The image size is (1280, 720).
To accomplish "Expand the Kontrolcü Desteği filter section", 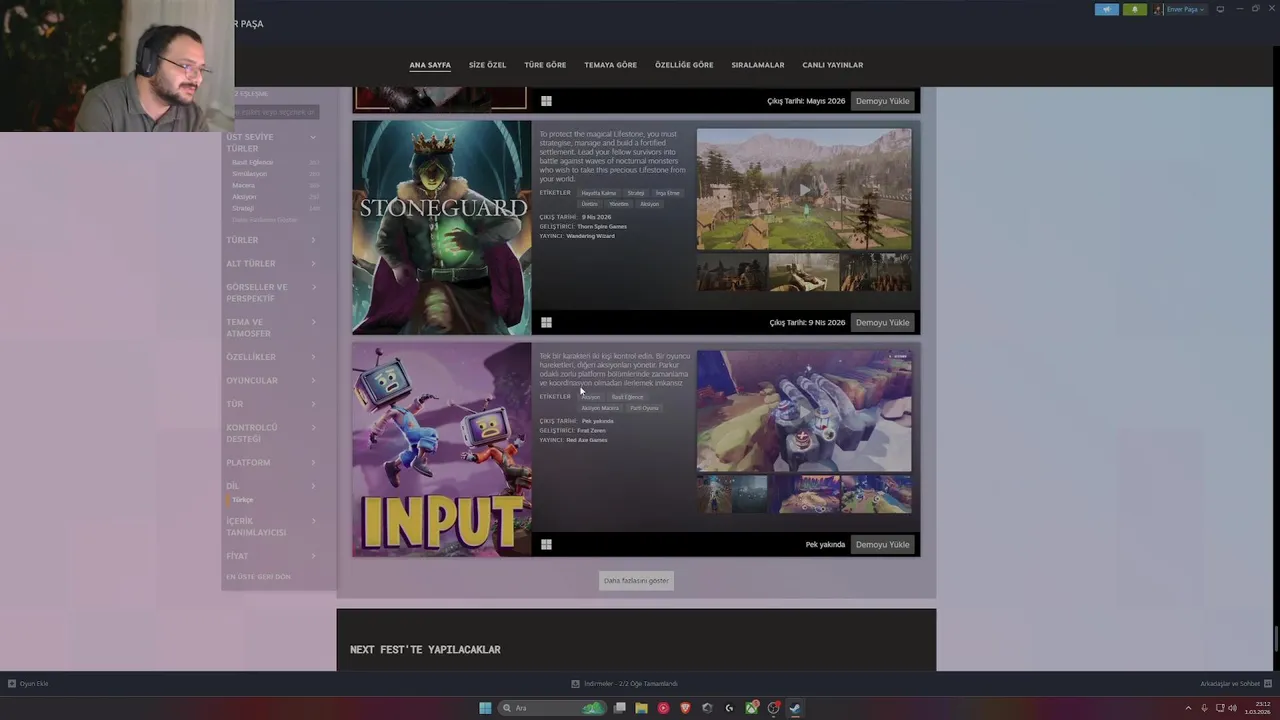I will [271, 433].
